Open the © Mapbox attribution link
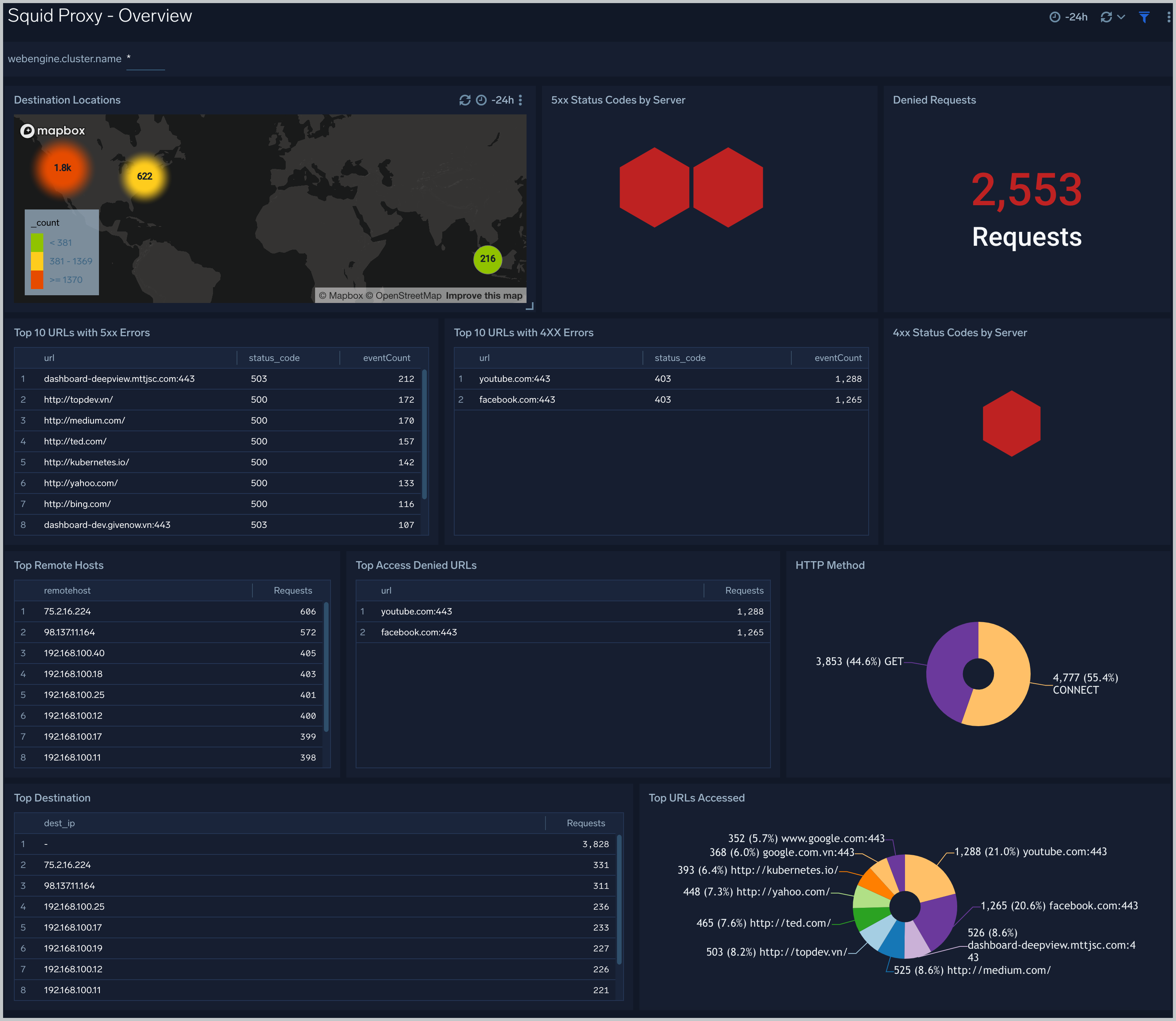This screenshot has height=1021, width=1176. [341, 296]
